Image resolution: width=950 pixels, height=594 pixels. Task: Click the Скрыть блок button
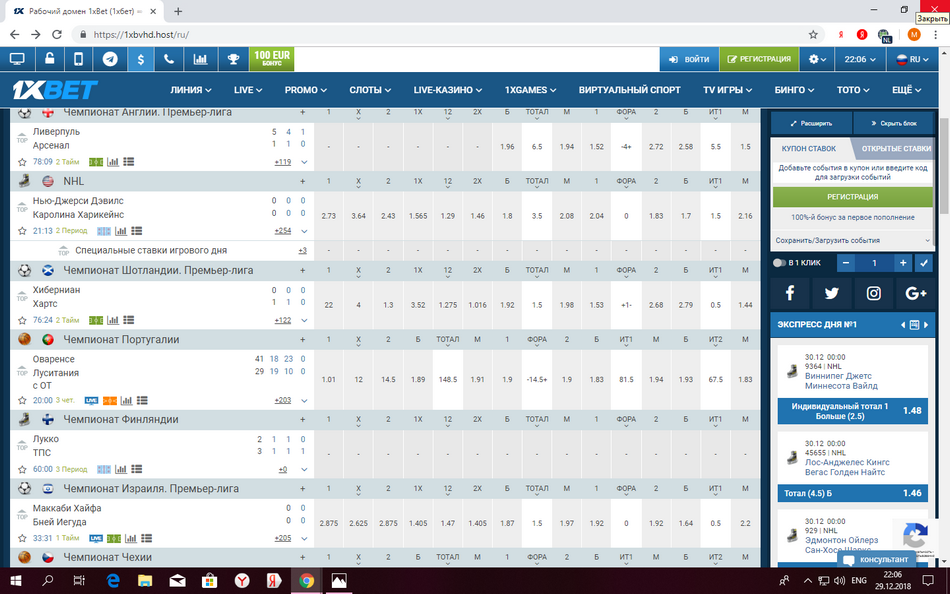894,123
